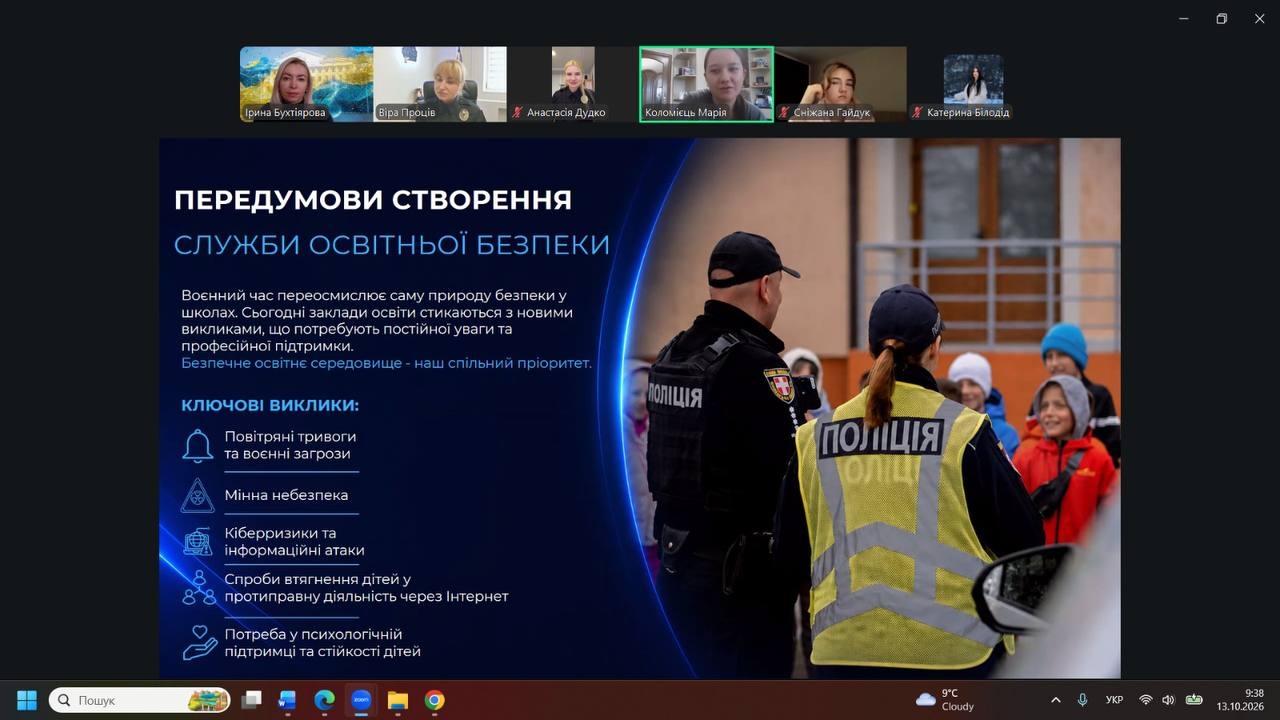Open the Windows Start menu
Viewport: 1280px width, 720px height.
pyautogui.click(x=27, y=700)
